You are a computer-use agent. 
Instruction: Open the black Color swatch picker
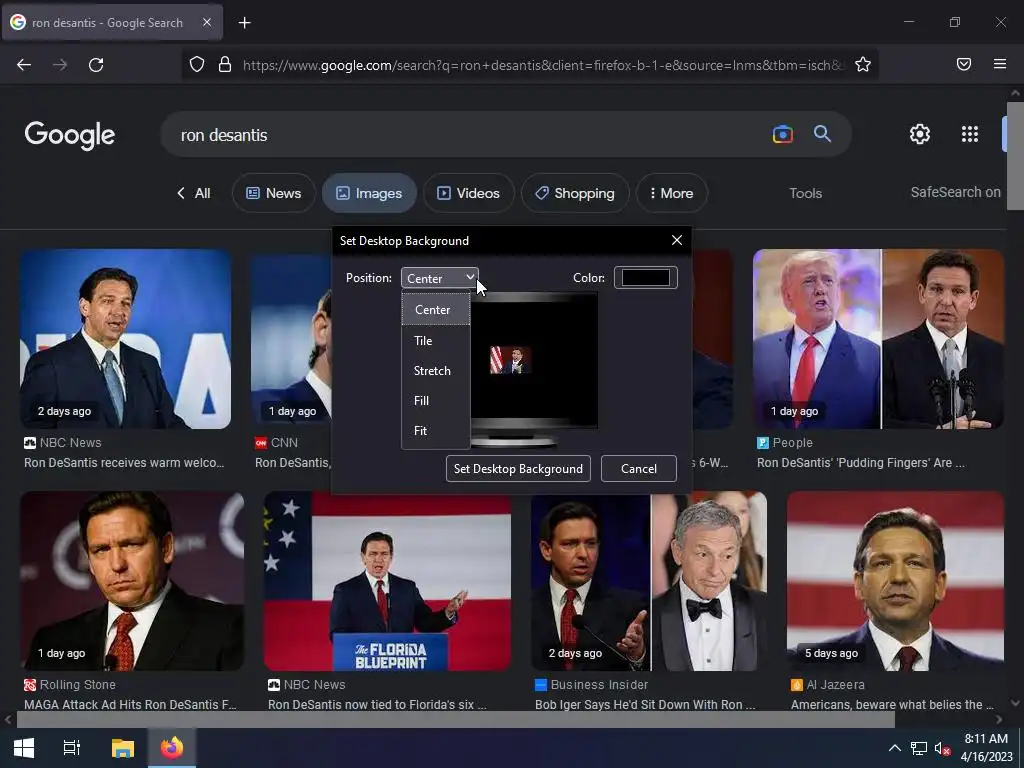point(645,278)
